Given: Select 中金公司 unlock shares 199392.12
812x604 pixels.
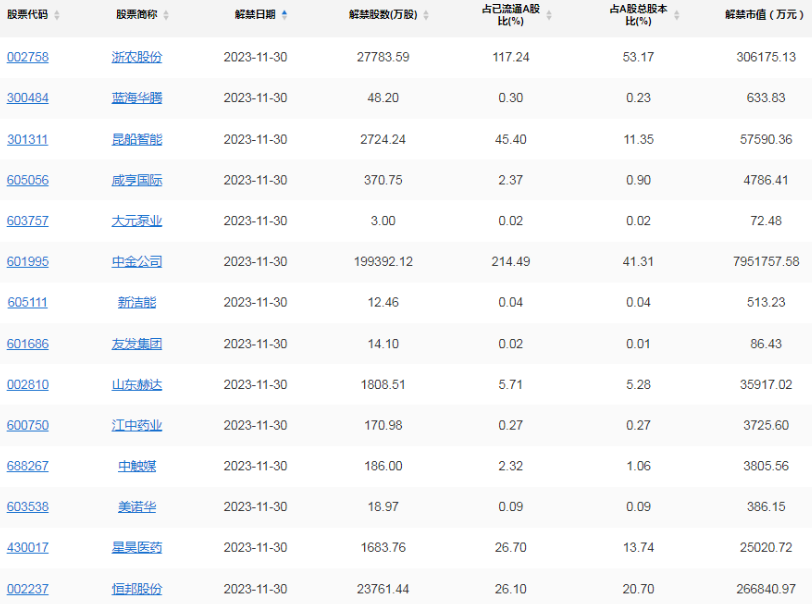Looking at the screenshot, I should pyautogui.click(x=383, y=262).
